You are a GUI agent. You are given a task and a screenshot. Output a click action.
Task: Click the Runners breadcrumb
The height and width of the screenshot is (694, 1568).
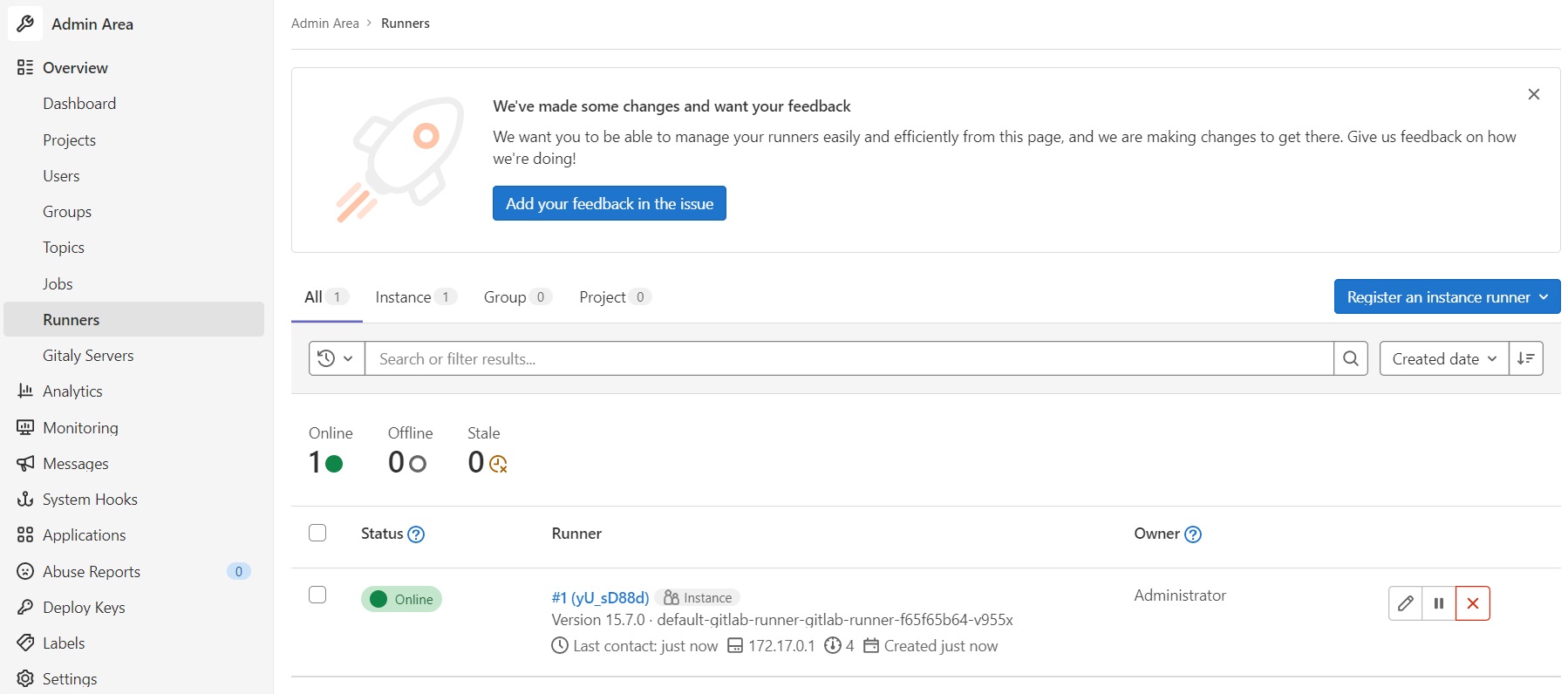(406, 24)
